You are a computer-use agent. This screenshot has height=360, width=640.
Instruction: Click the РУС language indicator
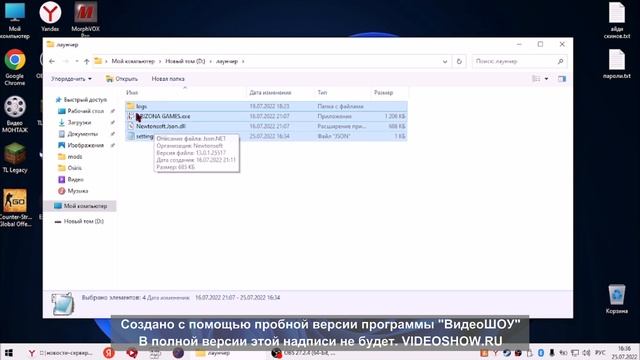pos(600,353)
